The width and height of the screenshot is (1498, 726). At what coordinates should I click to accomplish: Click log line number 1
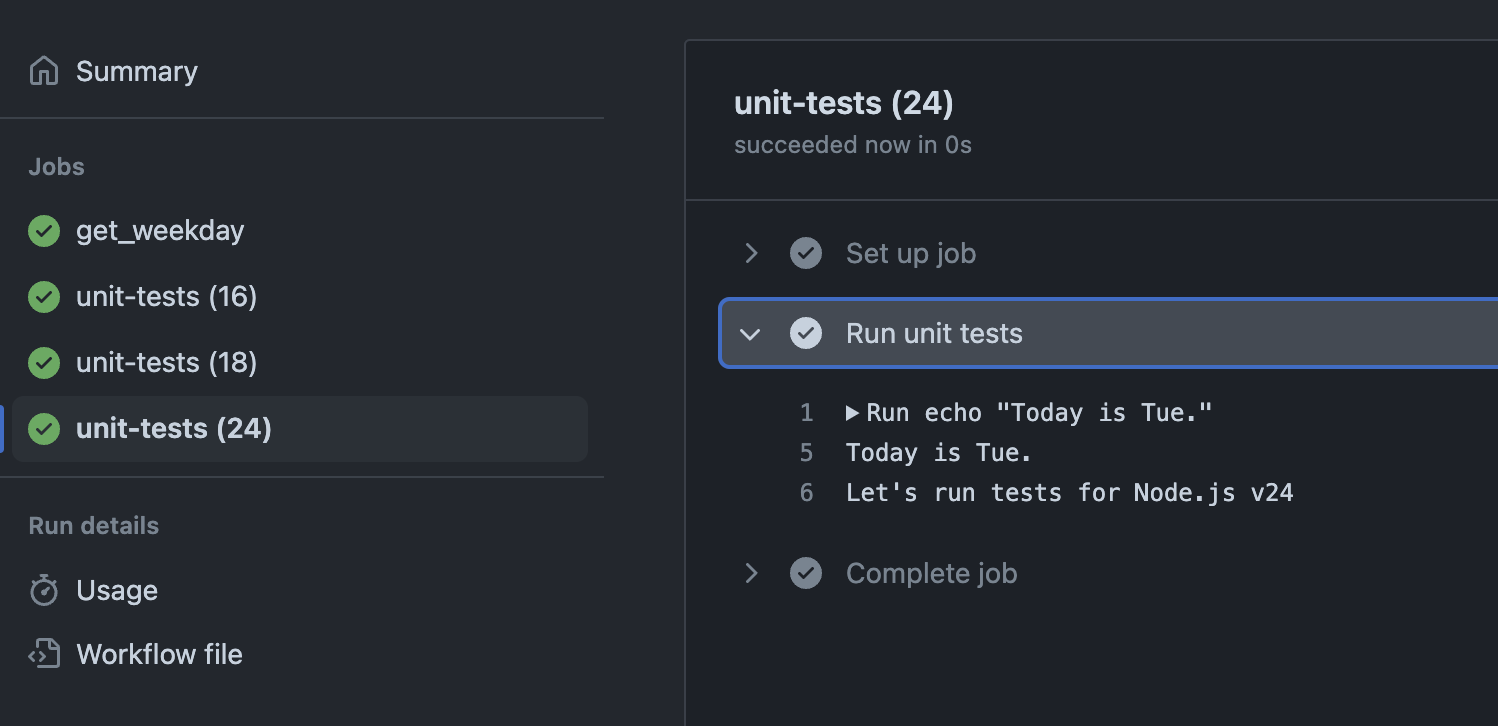(x=807, y=413)
